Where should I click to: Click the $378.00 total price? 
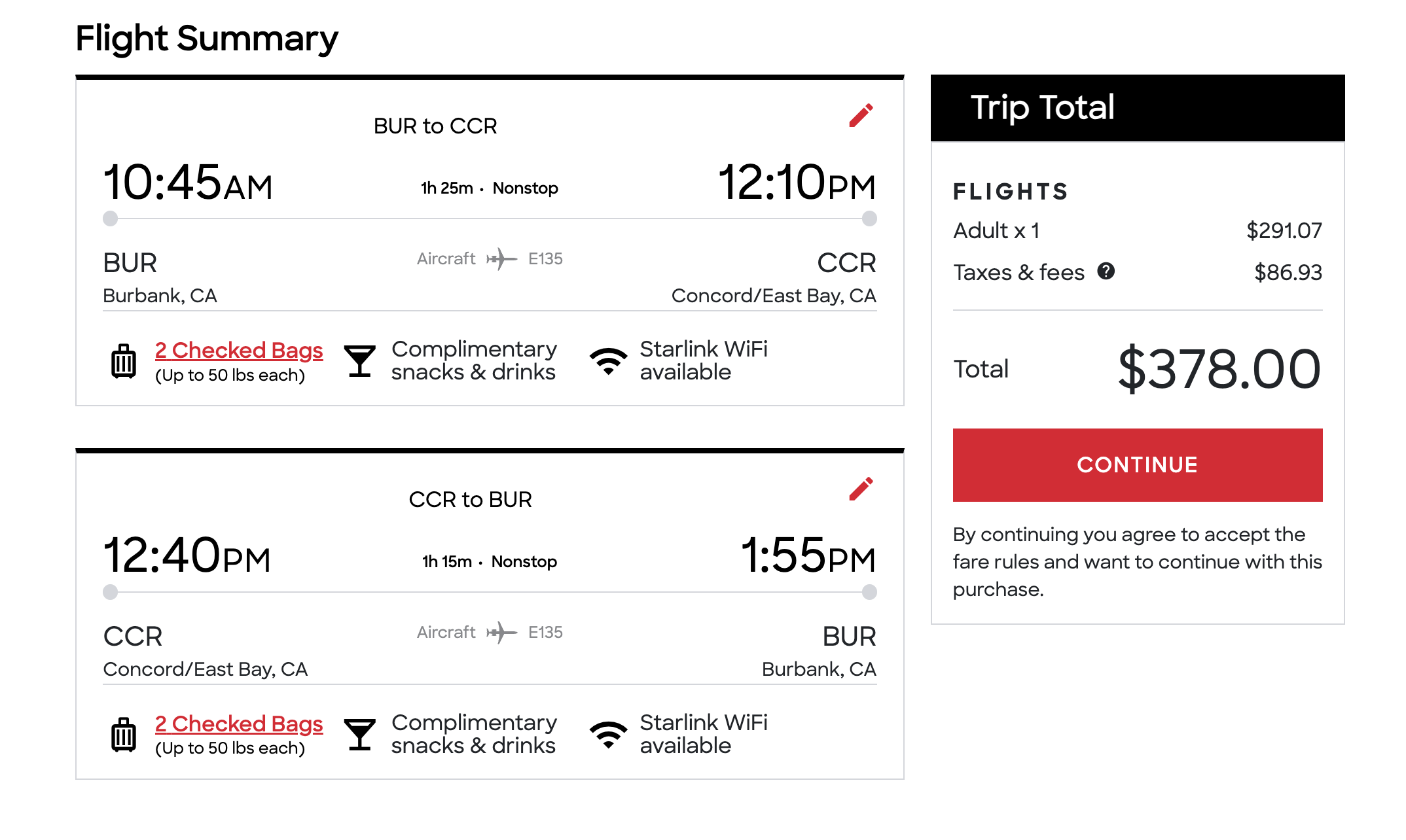pos(1219,369)
